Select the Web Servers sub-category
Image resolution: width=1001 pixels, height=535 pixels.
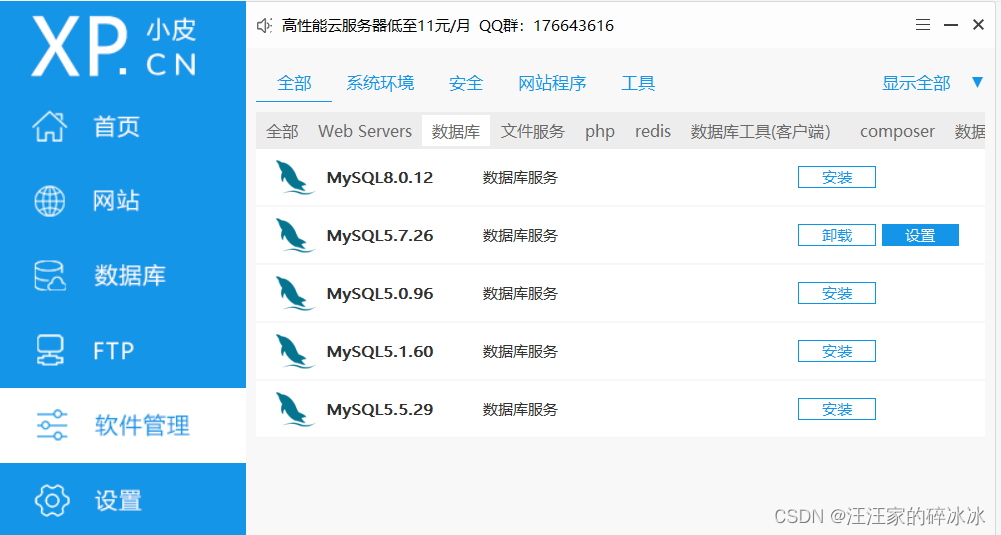(365, 132)
